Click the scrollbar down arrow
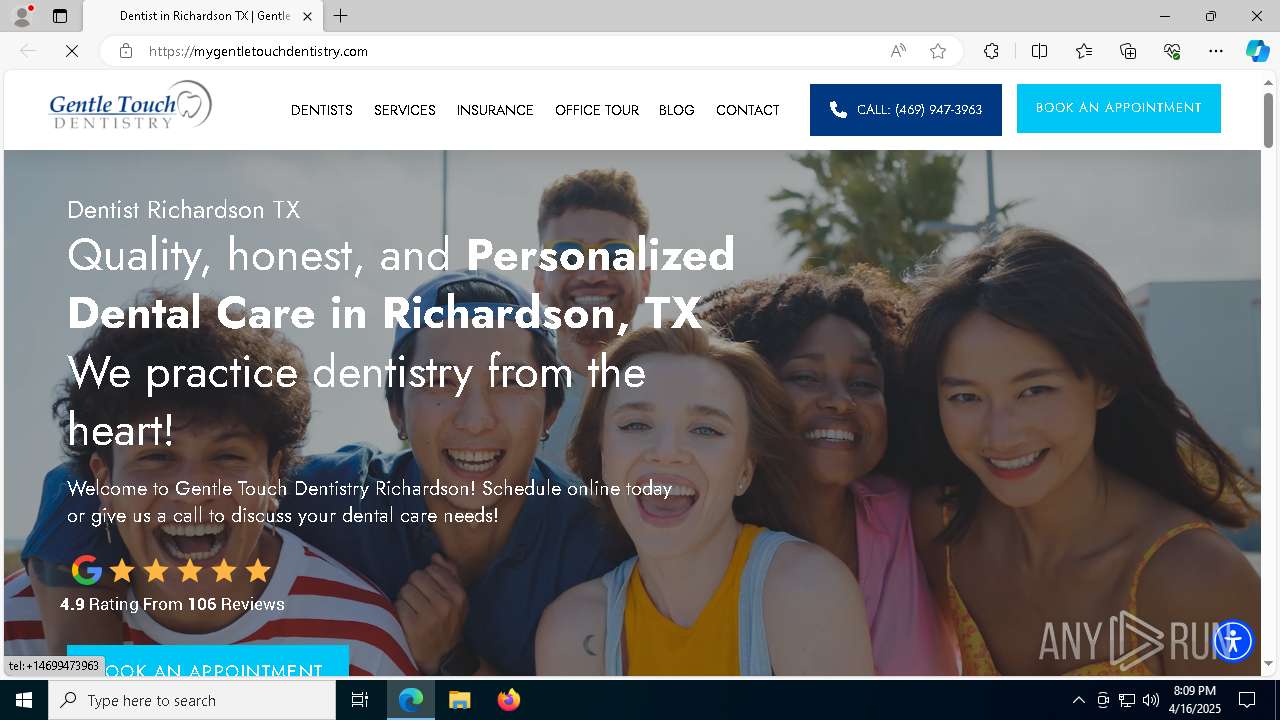 click(x=1268, y=663)
